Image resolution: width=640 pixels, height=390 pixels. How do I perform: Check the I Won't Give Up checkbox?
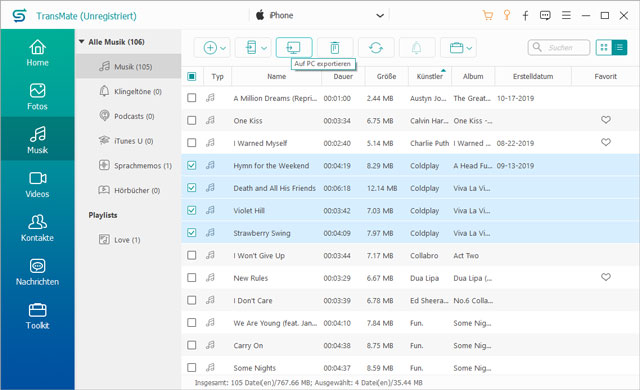[x=191, y=255]
